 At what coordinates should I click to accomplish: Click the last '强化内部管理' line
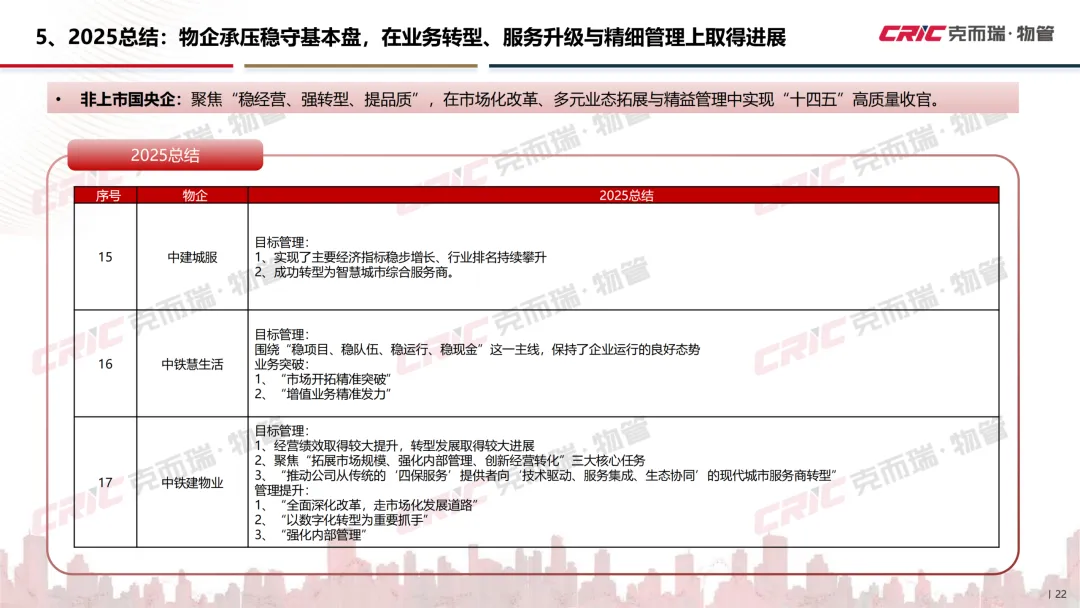click(x=311, y=535)
